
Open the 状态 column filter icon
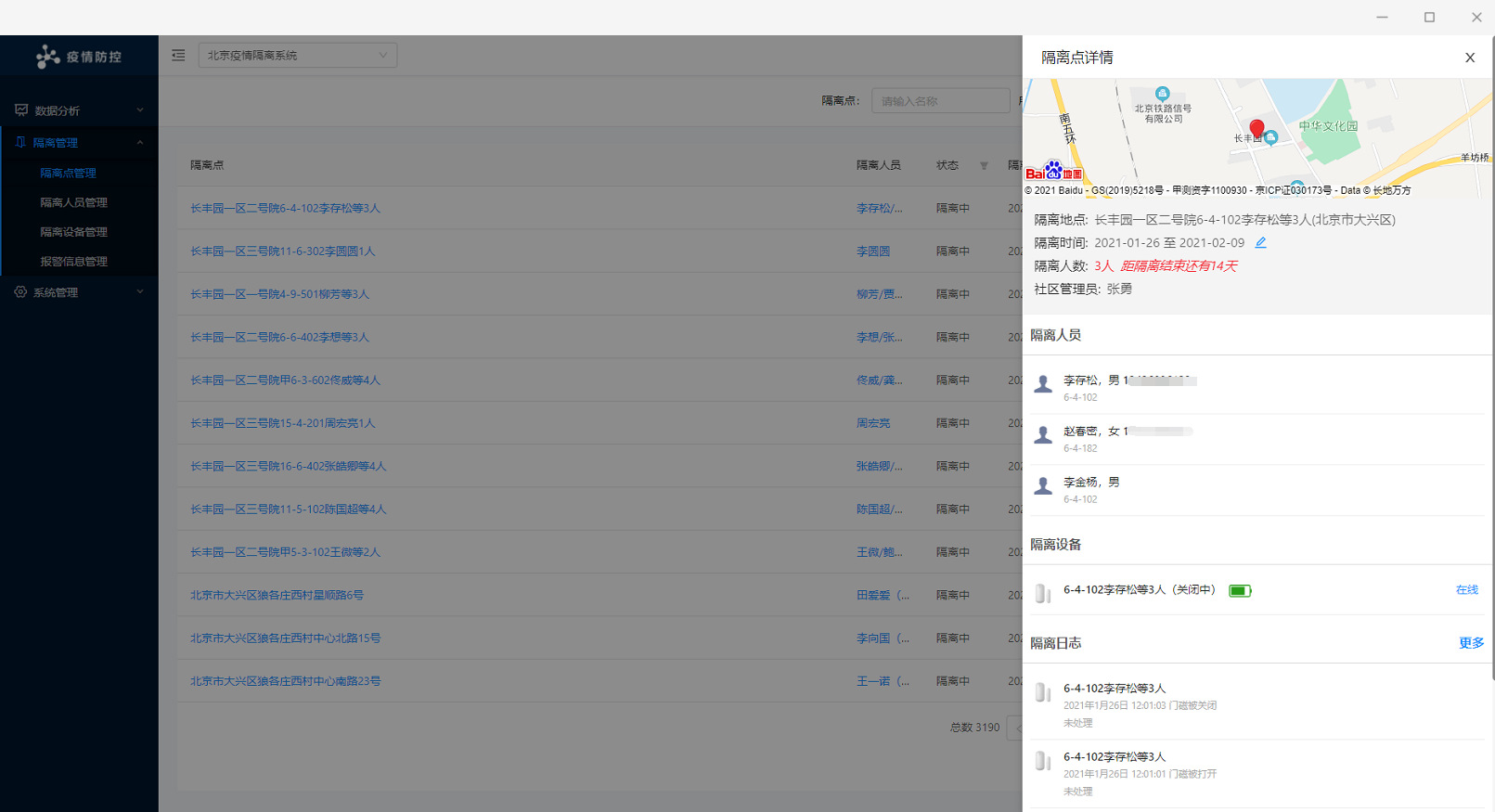(984, 166)
